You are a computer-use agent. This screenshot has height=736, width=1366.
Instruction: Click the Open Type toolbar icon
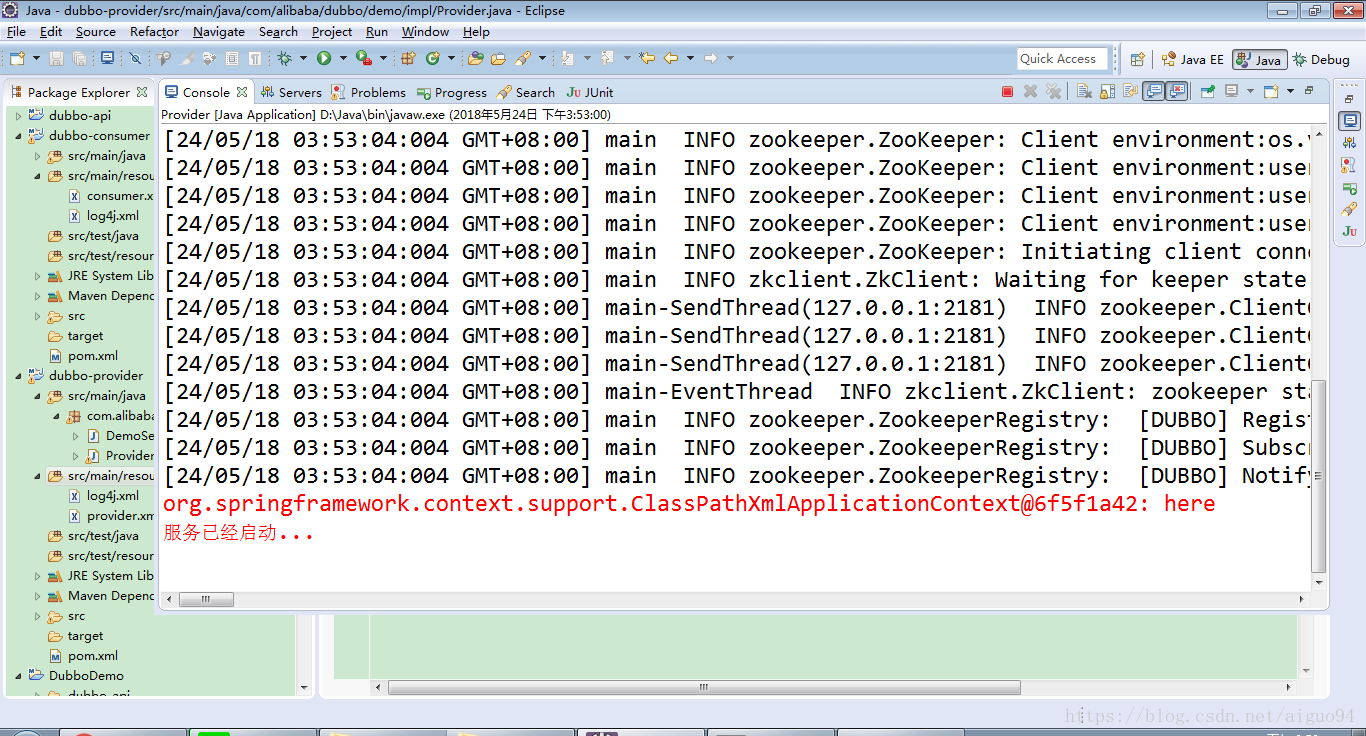(475, 59)
